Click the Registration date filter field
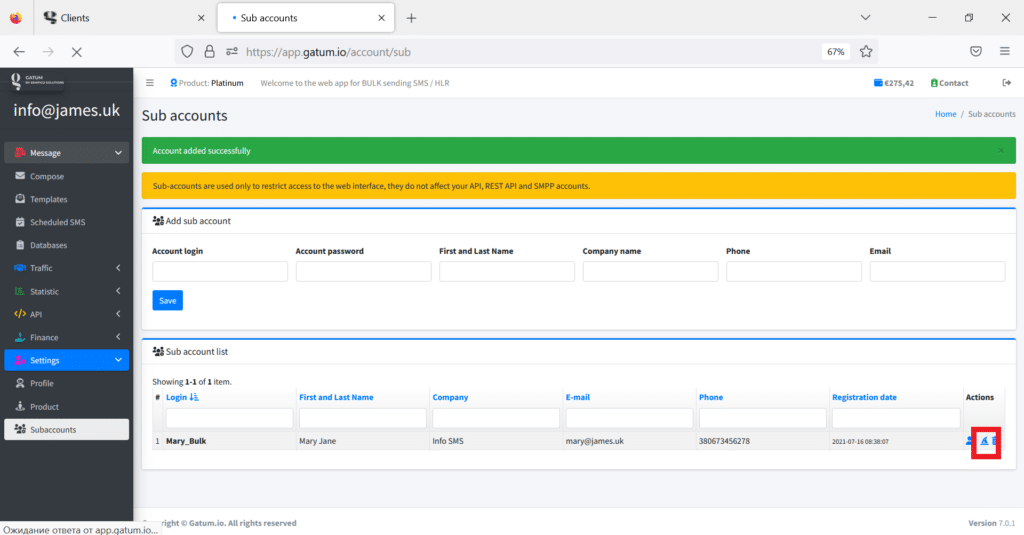This screenshot has width=1024, height=535. tap(896, 418)
